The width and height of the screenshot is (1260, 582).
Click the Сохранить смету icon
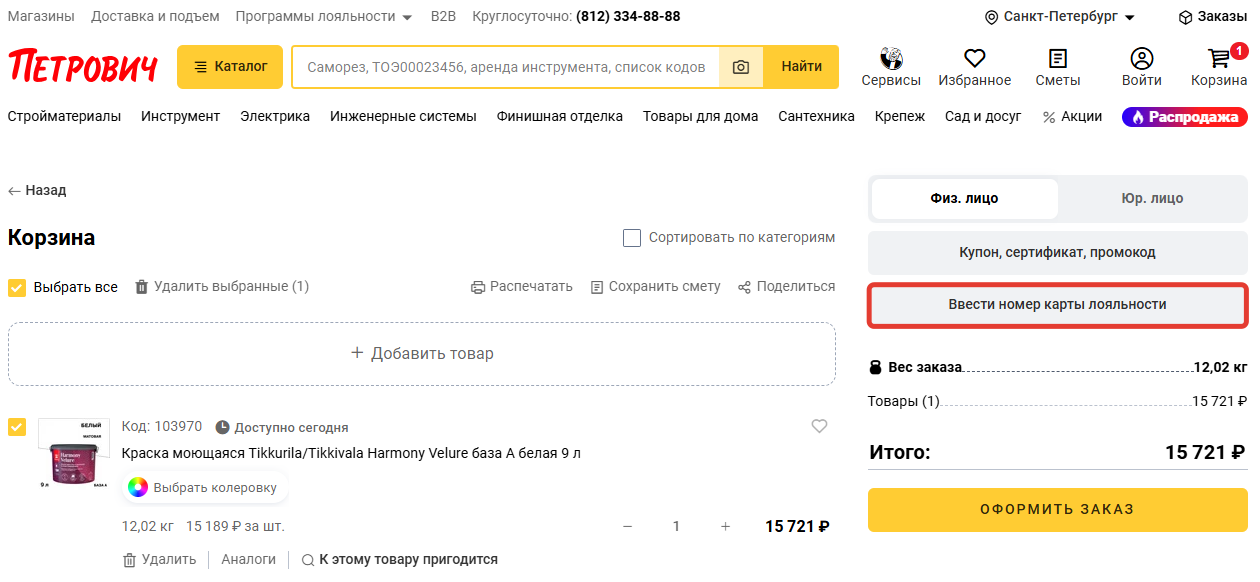click(x=597, y=287)
